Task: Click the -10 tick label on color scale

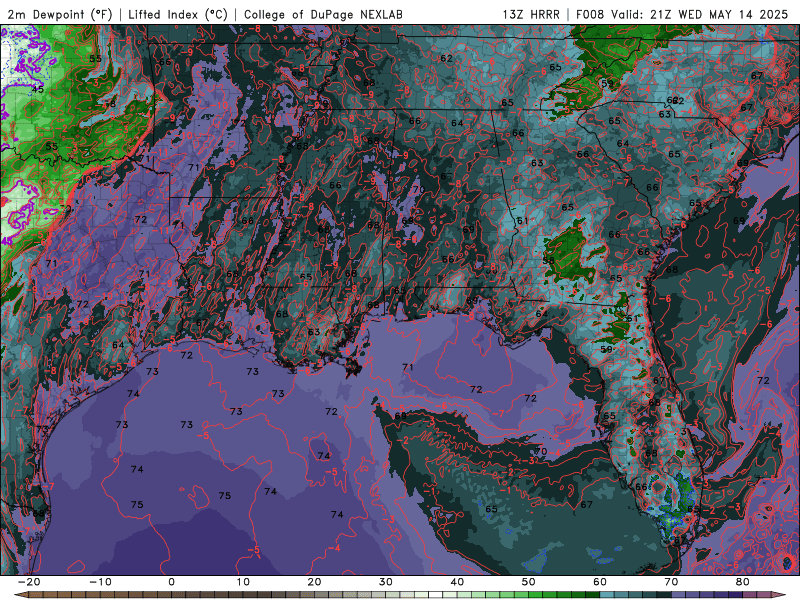Action: tap(100, 582)
